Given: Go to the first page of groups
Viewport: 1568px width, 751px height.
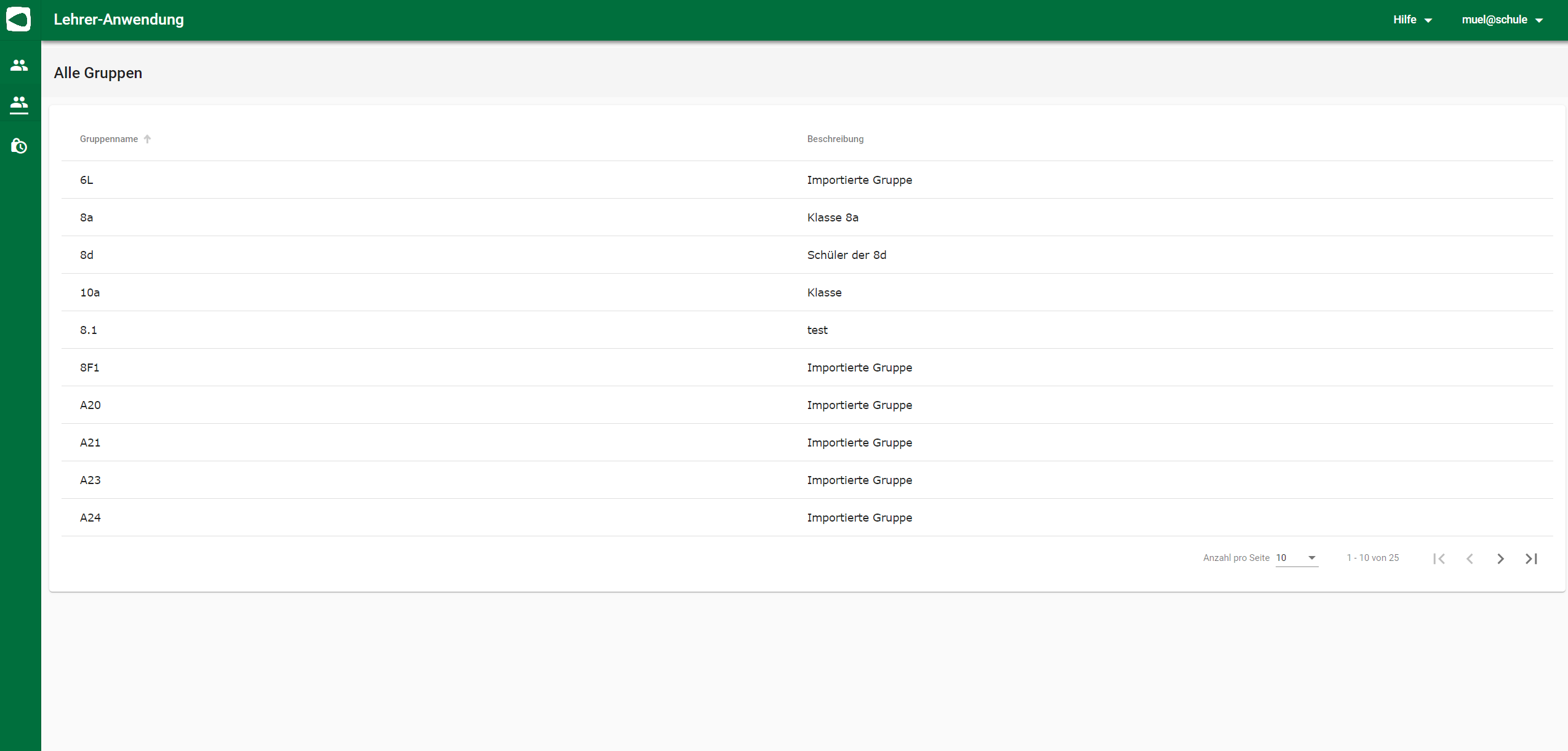Looking at the screenshot, I should pos(1439,558).
